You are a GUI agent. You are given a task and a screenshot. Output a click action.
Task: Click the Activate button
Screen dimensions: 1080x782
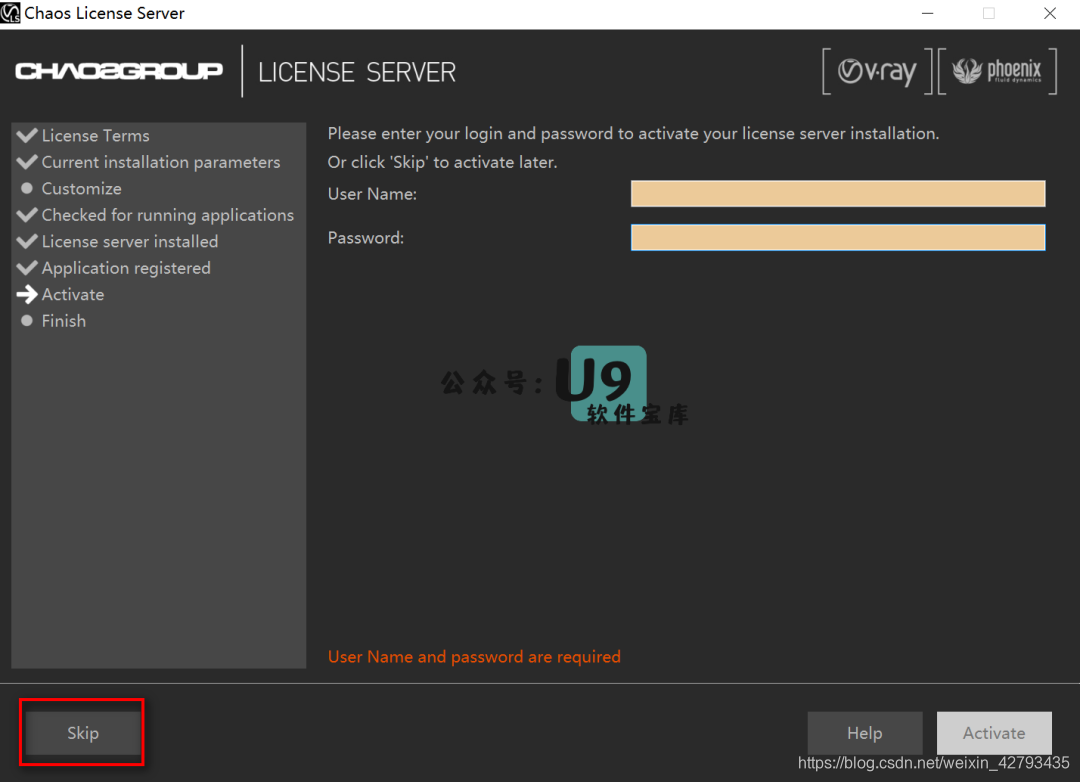994,732
